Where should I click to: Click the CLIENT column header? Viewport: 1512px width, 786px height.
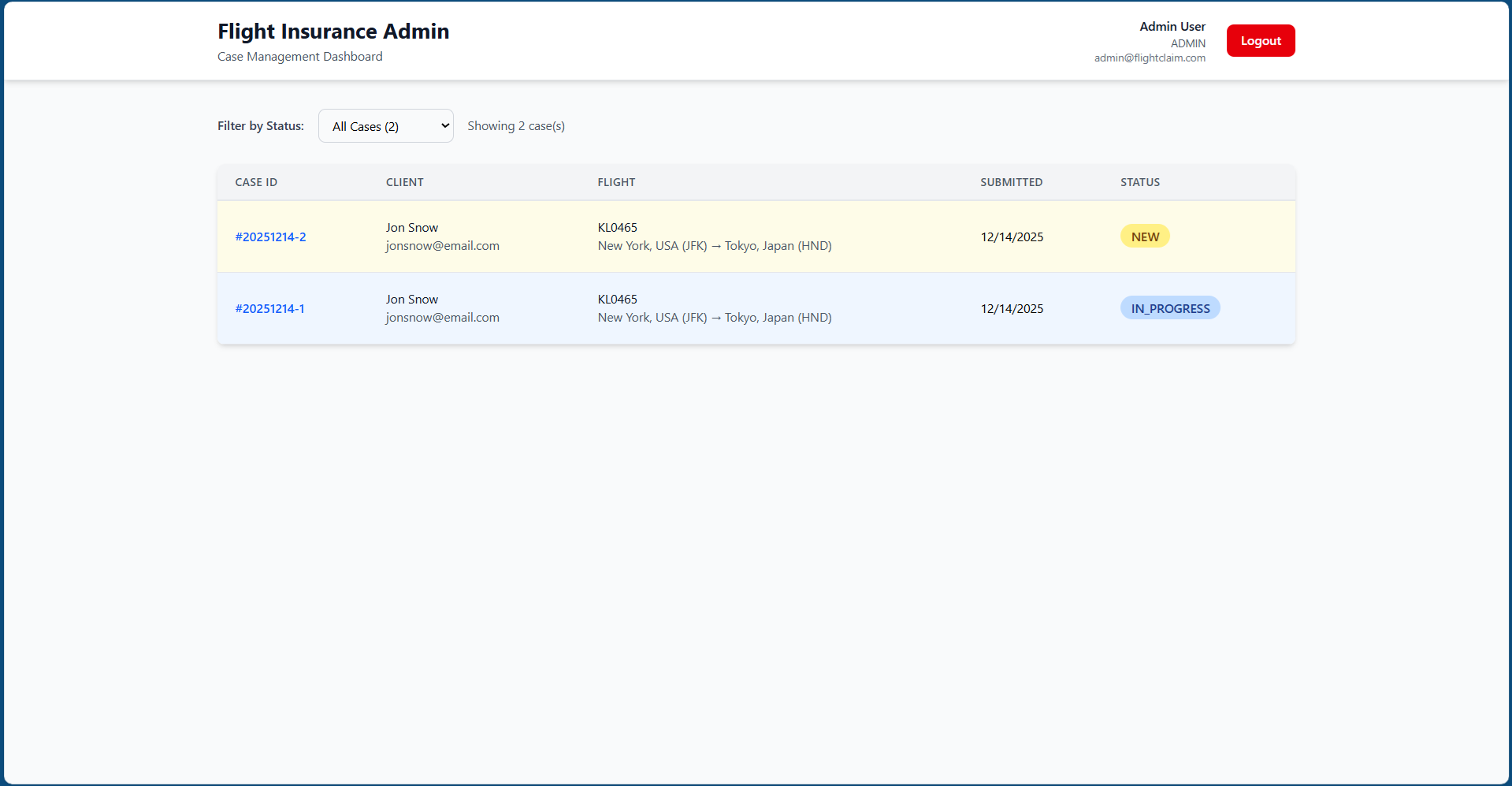click(404, 181)
